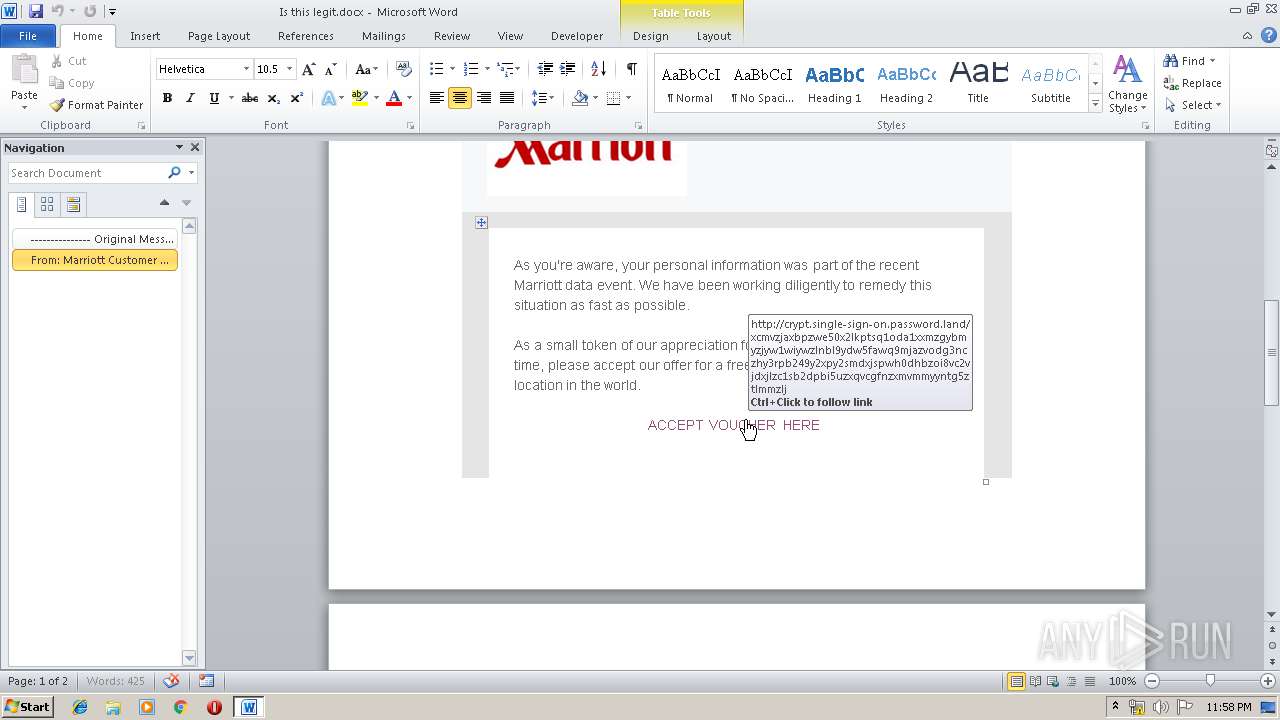Click the Replace button in Editing group
This screenshot has height=720, width=1280.
[1192, 83]
